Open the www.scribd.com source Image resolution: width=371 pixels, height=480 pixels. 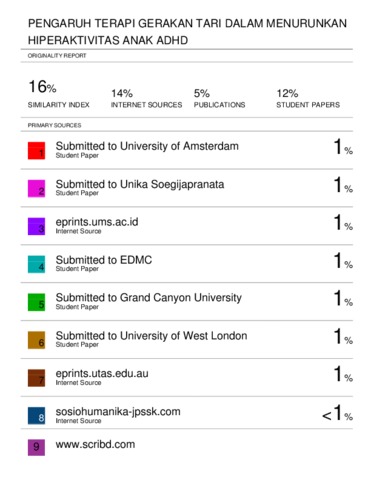[x=95, y=444]
